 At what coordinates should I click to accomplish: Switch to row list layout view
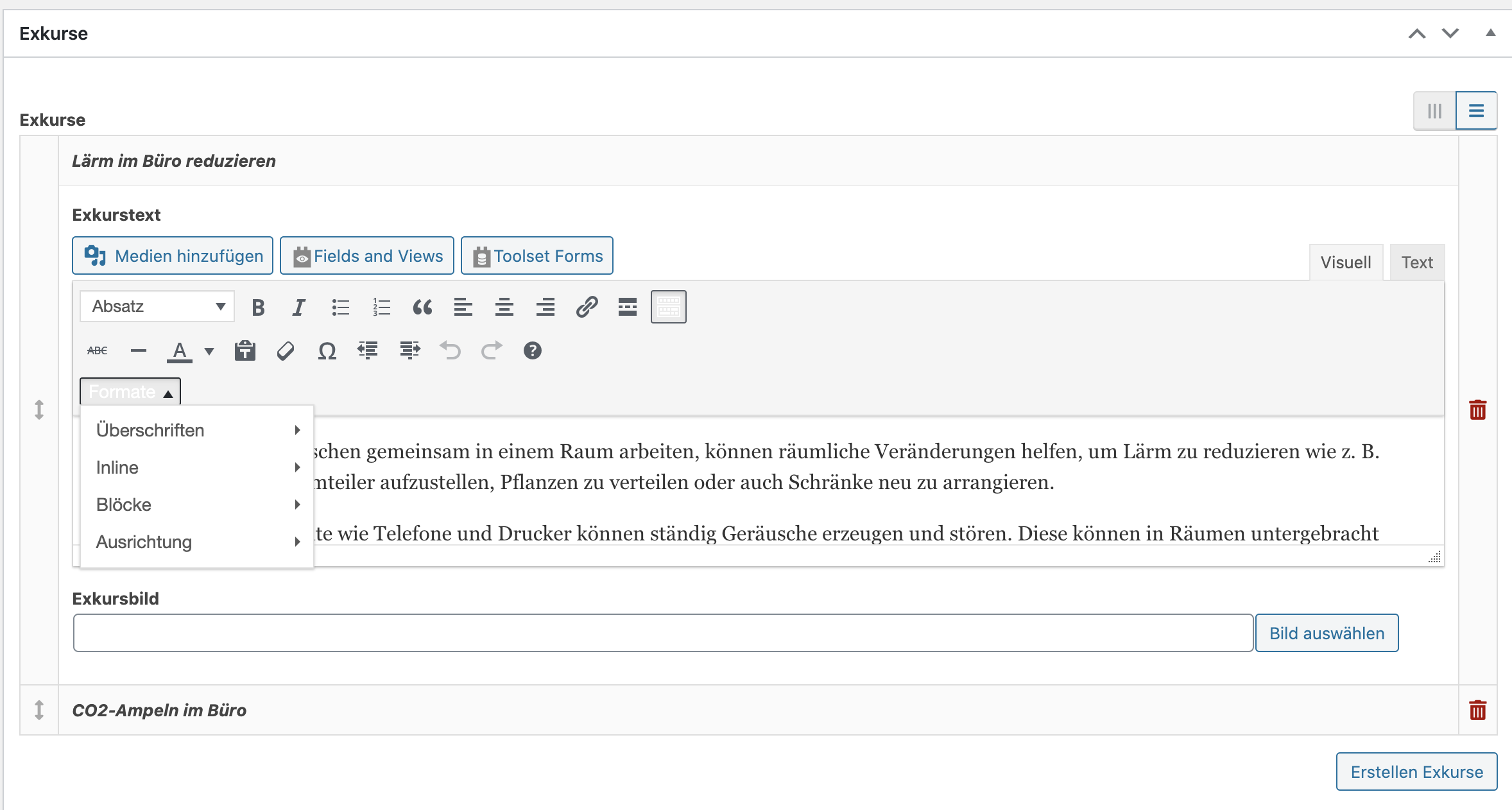[1477, 111]
